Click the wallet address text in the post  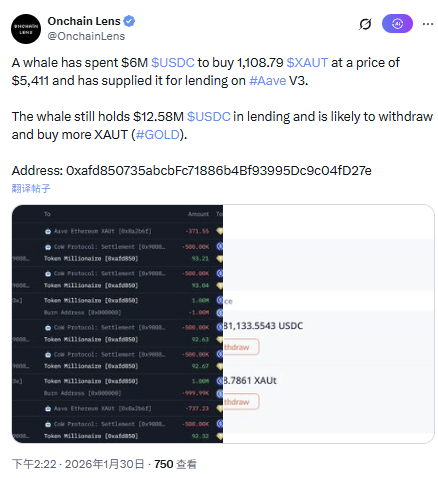pyautogui.click(x=219, y=171)
